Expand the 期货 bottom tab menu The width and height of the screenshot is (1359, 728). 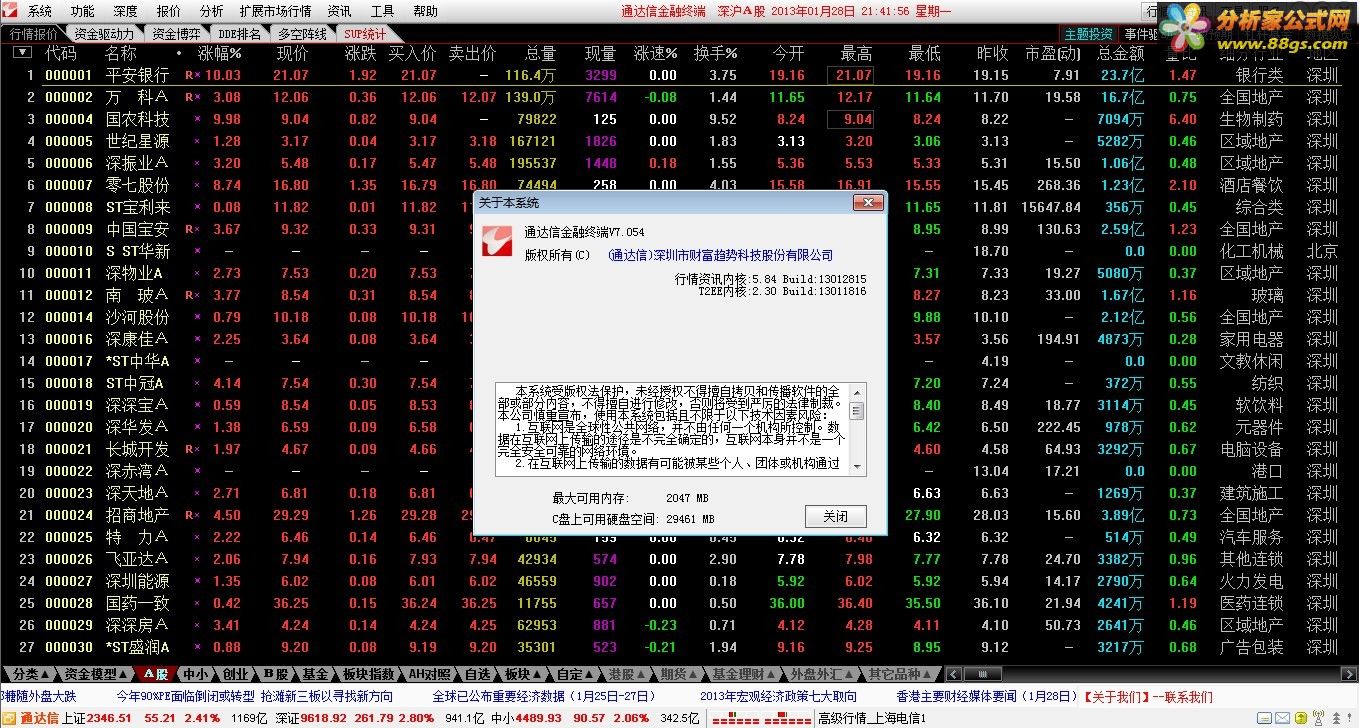point(680,674)
